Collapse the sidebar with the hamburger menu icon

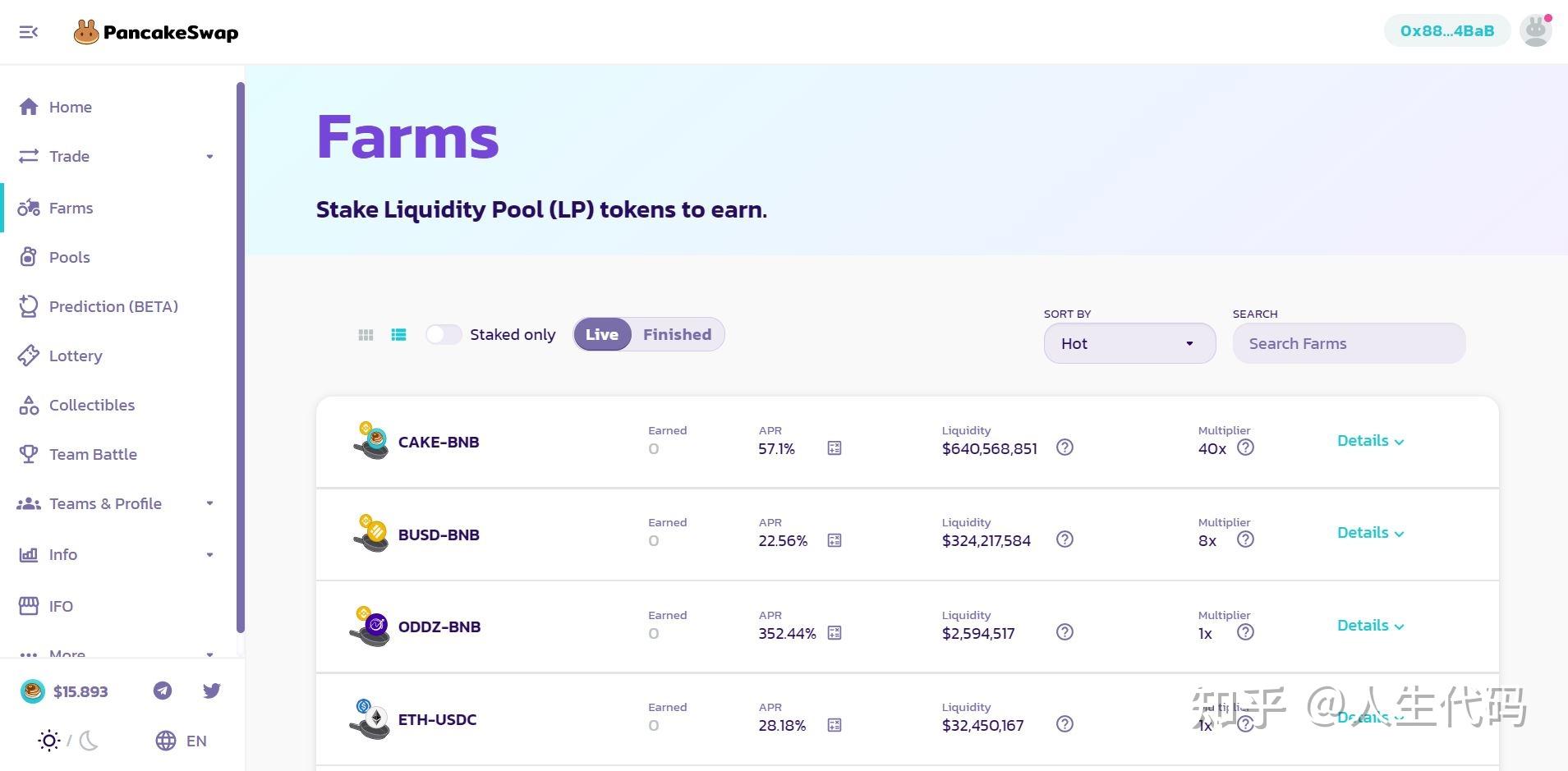(29, 32)
